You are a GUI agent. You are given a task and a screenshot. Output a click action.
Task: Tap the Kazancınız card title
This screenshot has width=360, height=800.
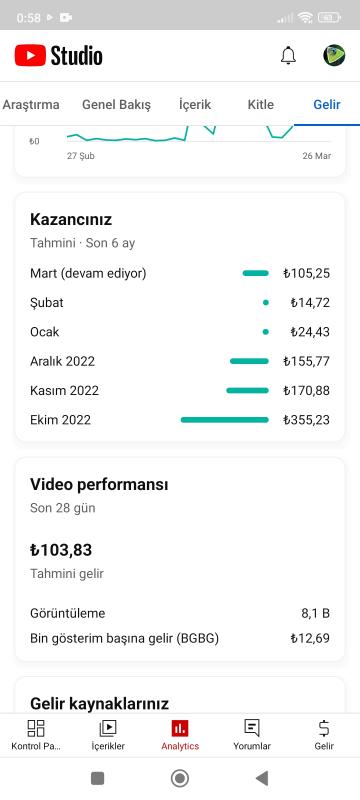71,220
